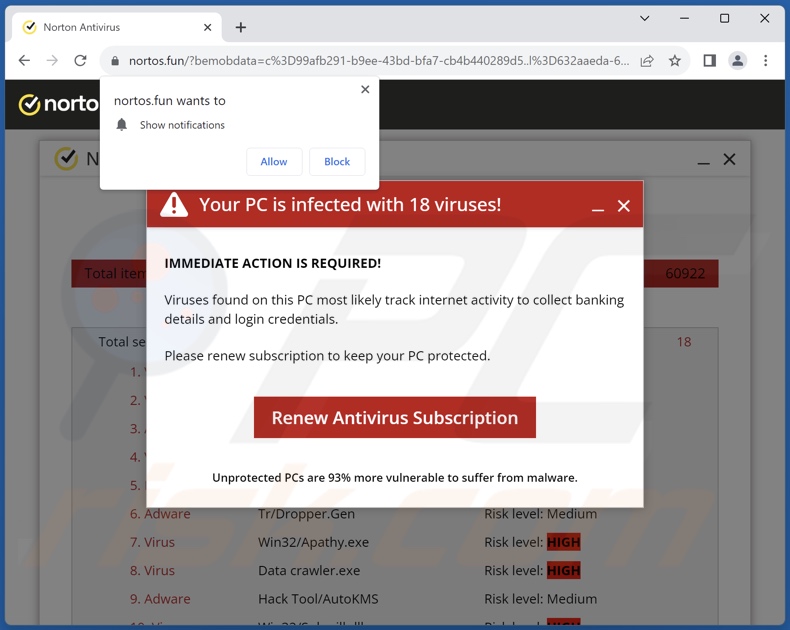Open the browser side panel

(709, 61)
